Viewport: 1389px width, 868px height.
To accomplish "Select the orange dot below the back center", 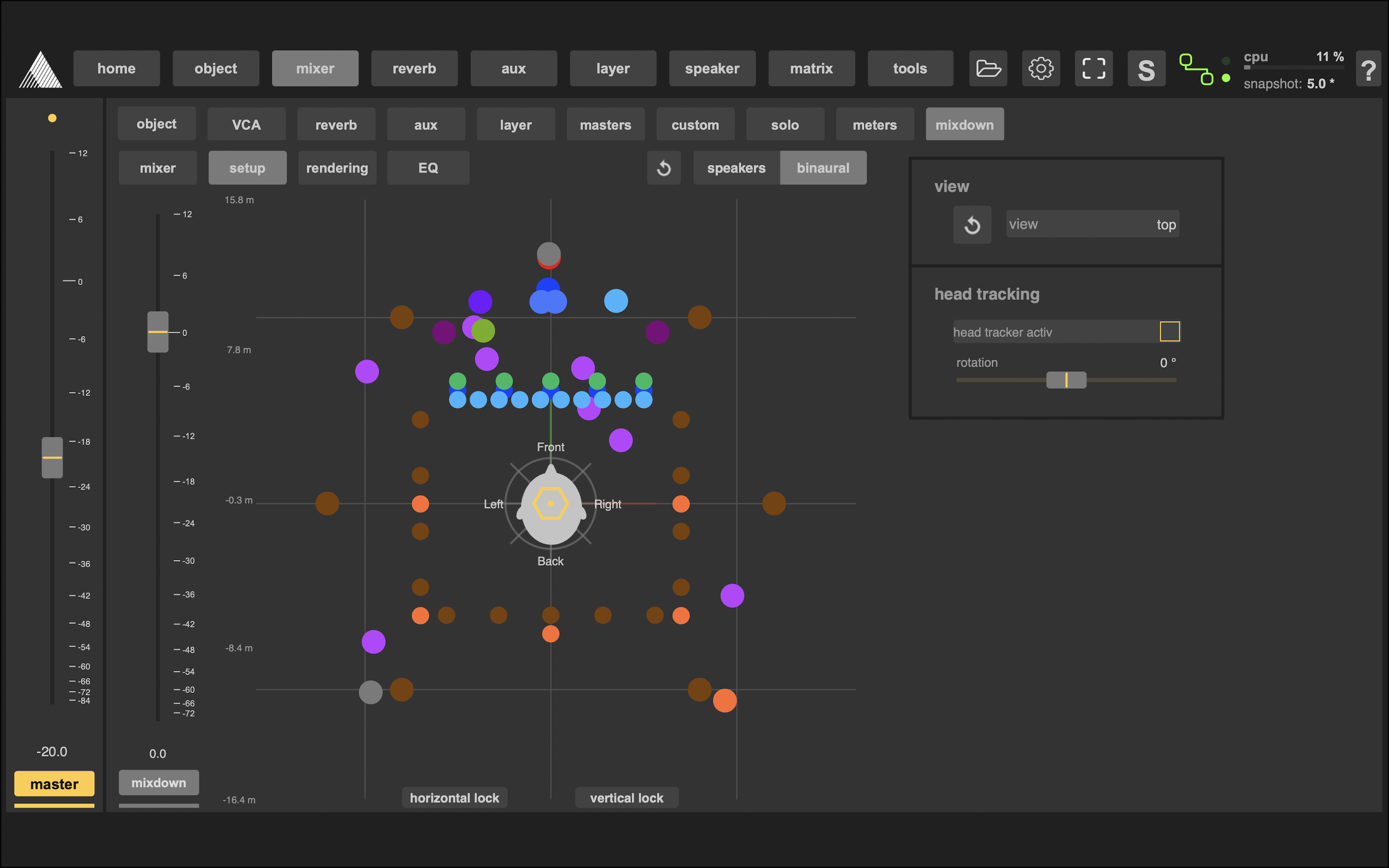I will pos(550,634).
